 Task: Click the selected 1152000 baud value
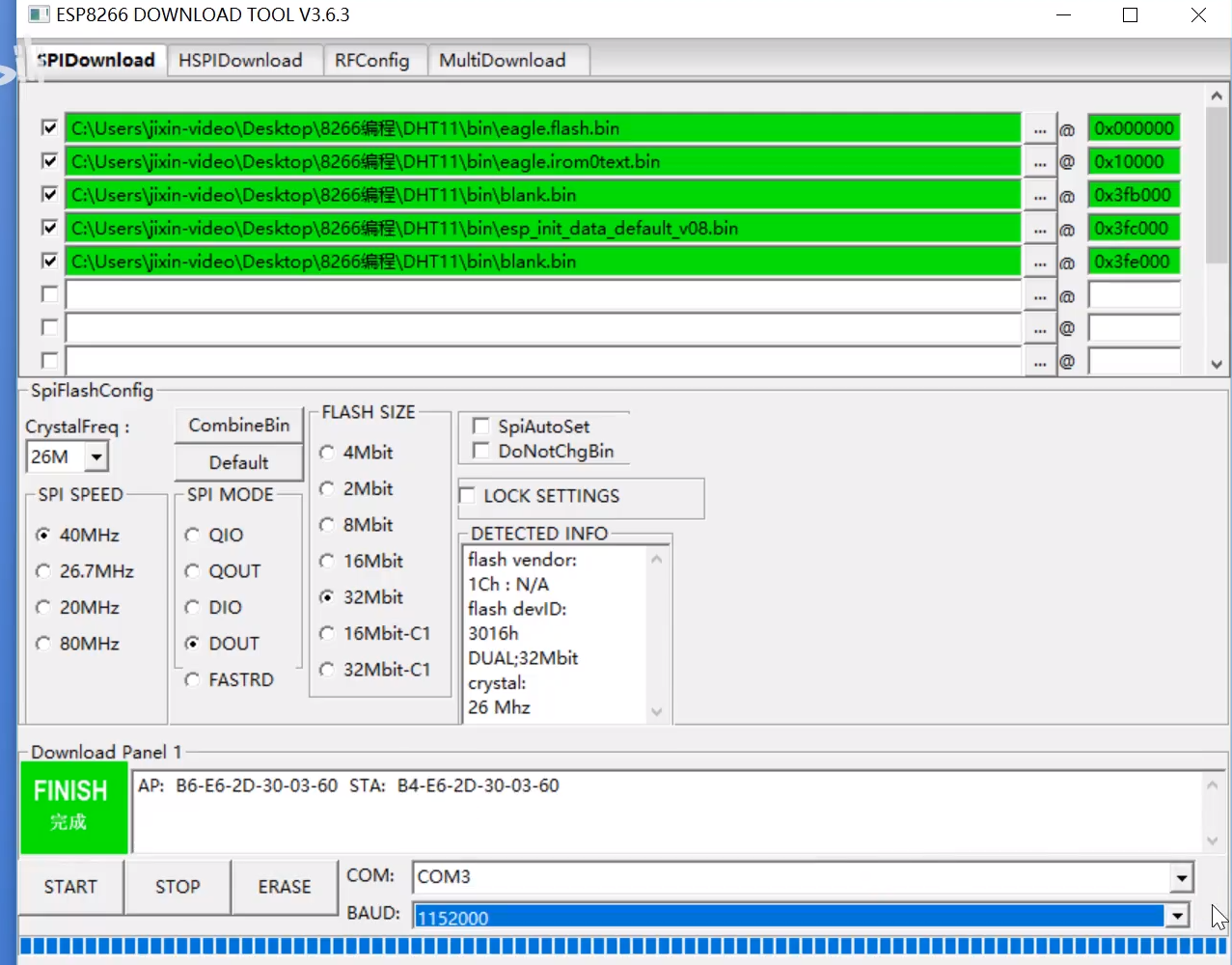tap(788, 918)
